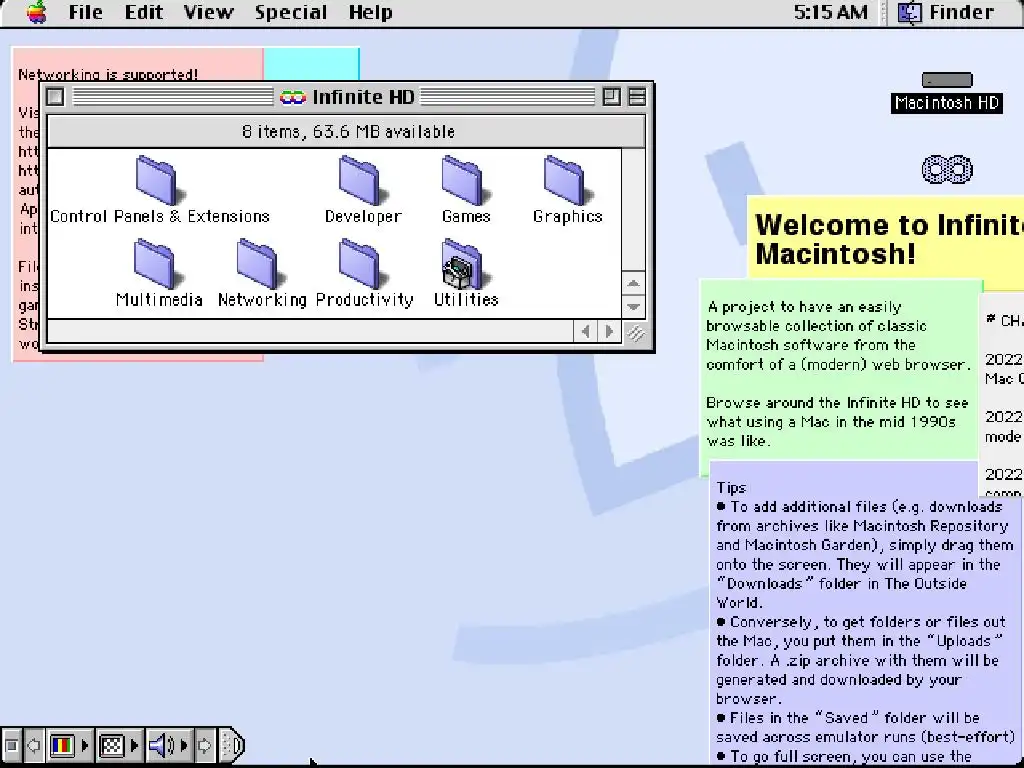Viewport: 1024px width, 768px height.
Task: Open the View menu
Action: pos(208,12)
